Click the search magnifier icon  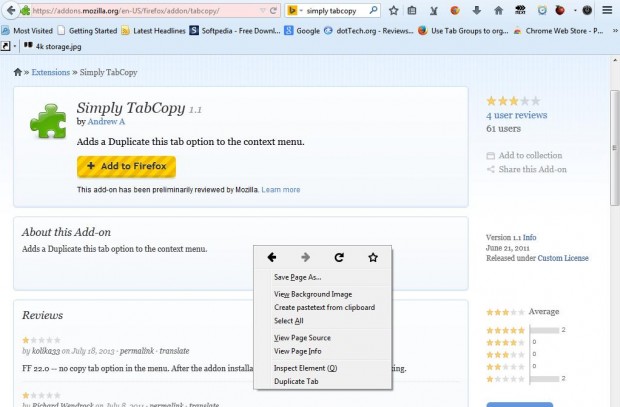coord(373,10)
